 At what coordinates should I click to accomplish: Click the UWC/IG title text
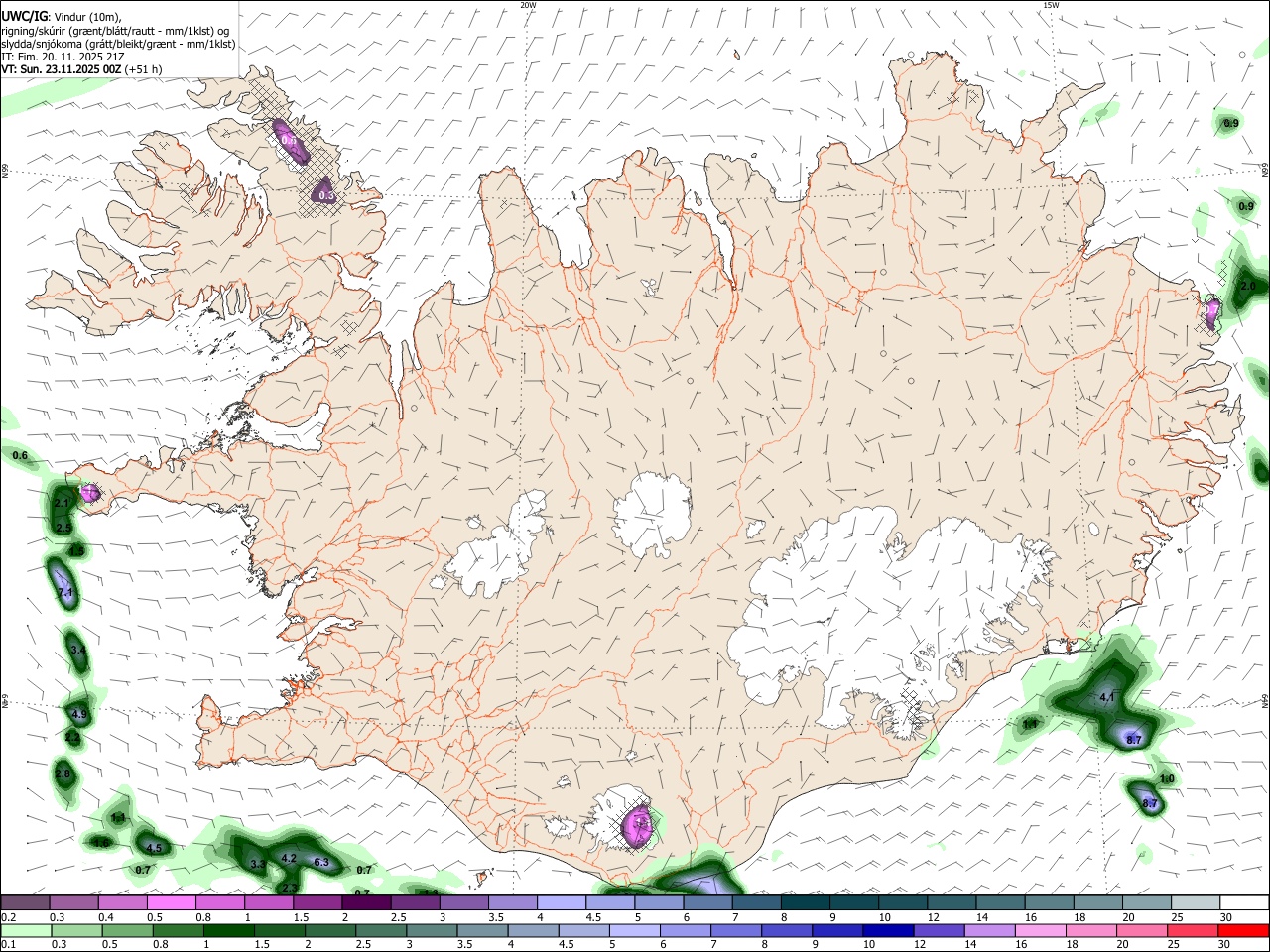coord(23,17)
